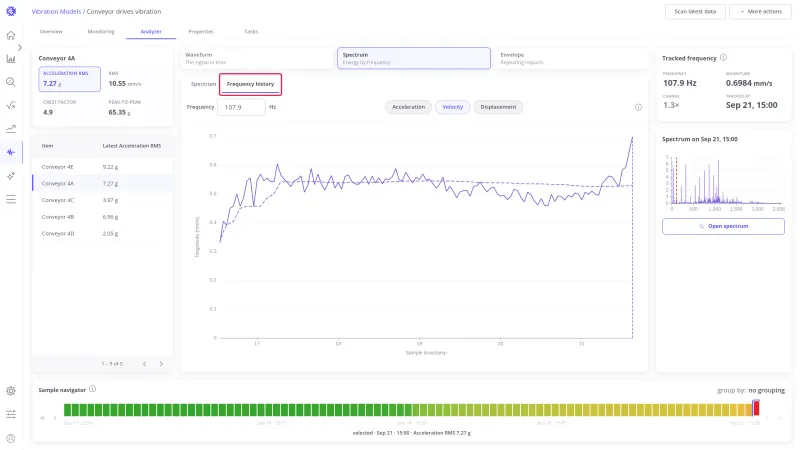Toggle Acceleration unit pill

coord(408,107)
